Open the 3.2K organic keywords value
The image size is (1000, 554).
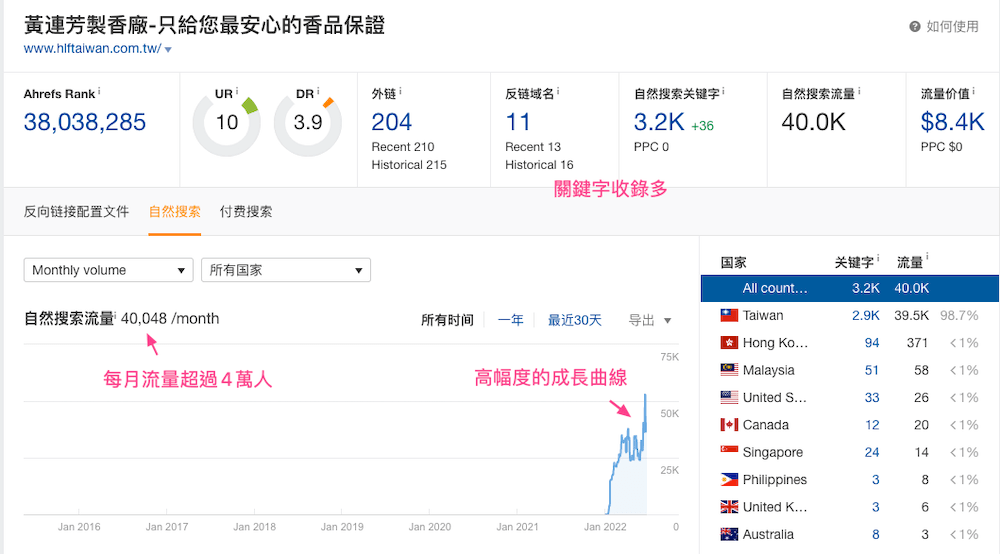coord(659,122)
